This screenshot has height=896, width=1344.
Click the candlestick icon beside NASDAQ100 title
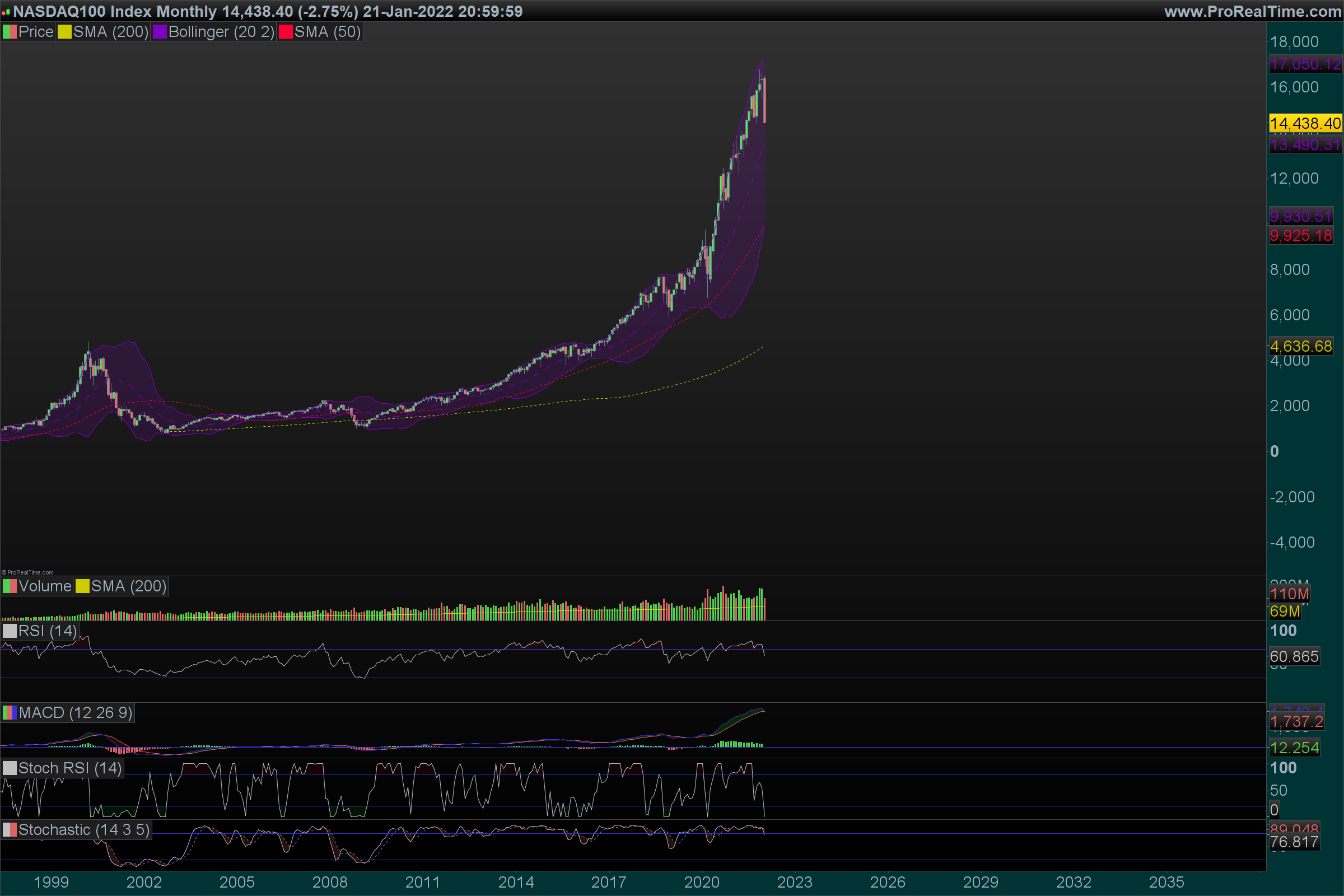6,11
